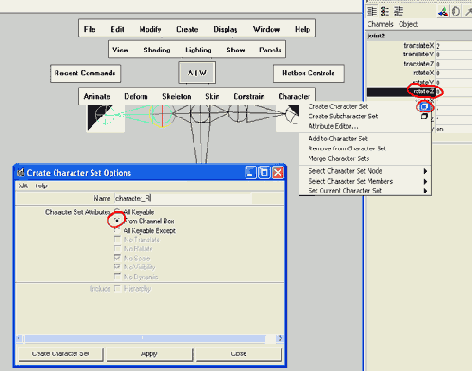Viewport: 472px width, 371px height.
Task: Select the All Keyable radio button
Action: coord(117,211)
